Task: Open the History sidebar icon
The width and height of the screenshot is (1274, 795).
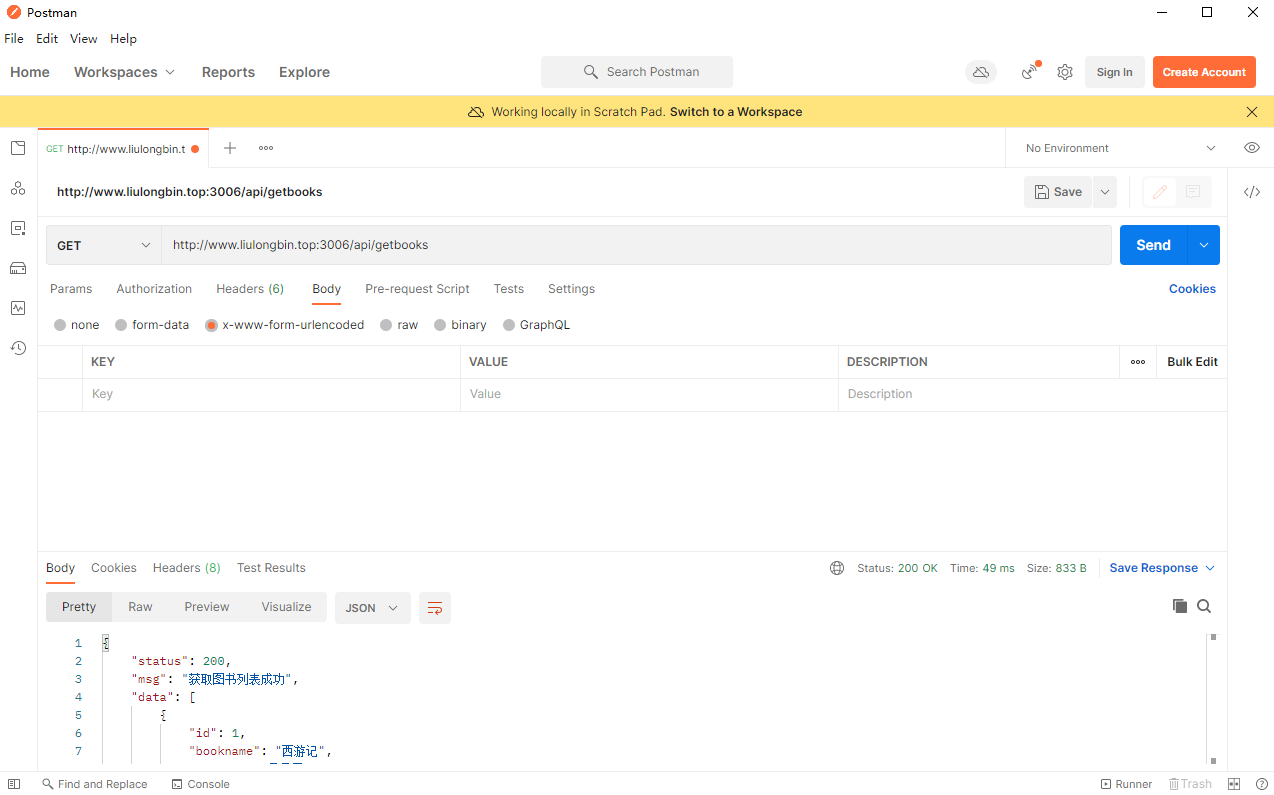Action: click(x=18, y=348)
